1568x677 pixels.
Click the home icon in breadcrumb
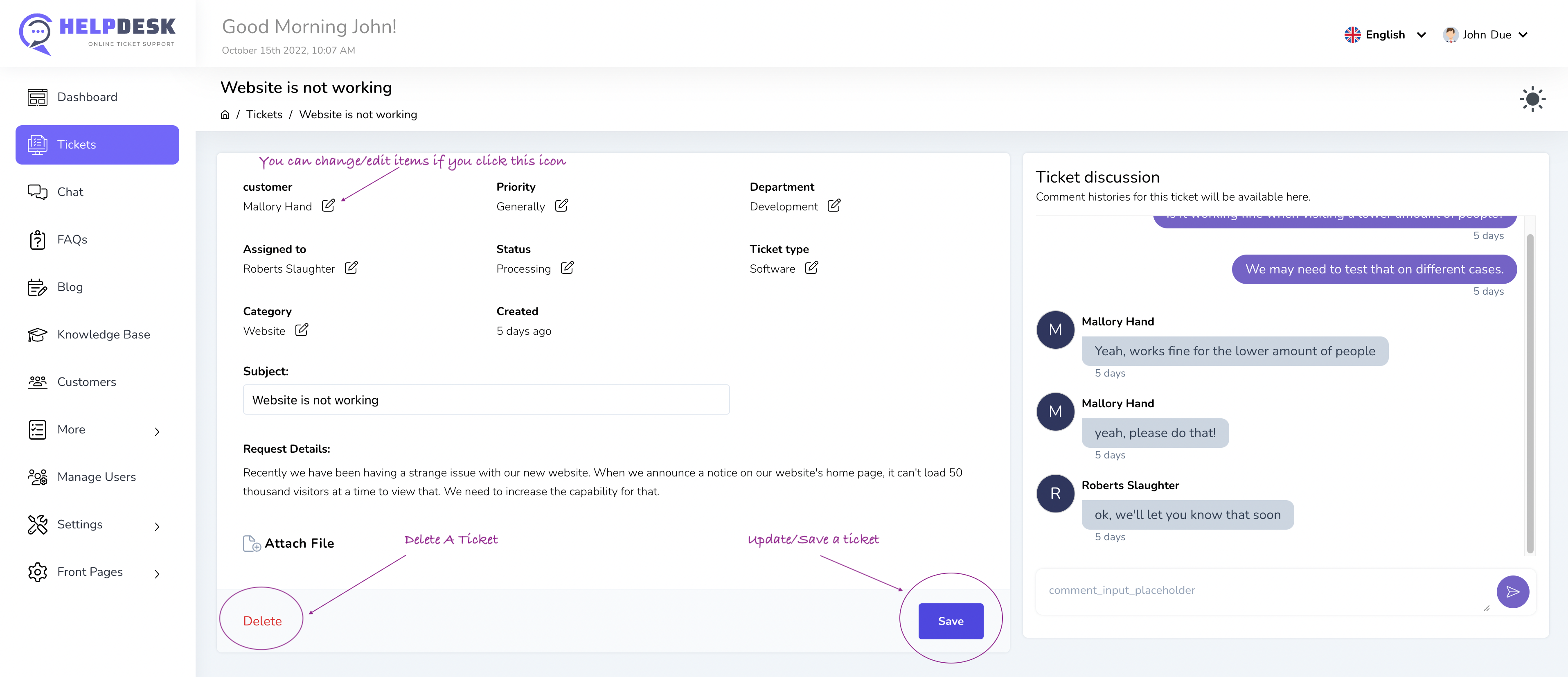[x=225, y=115]
